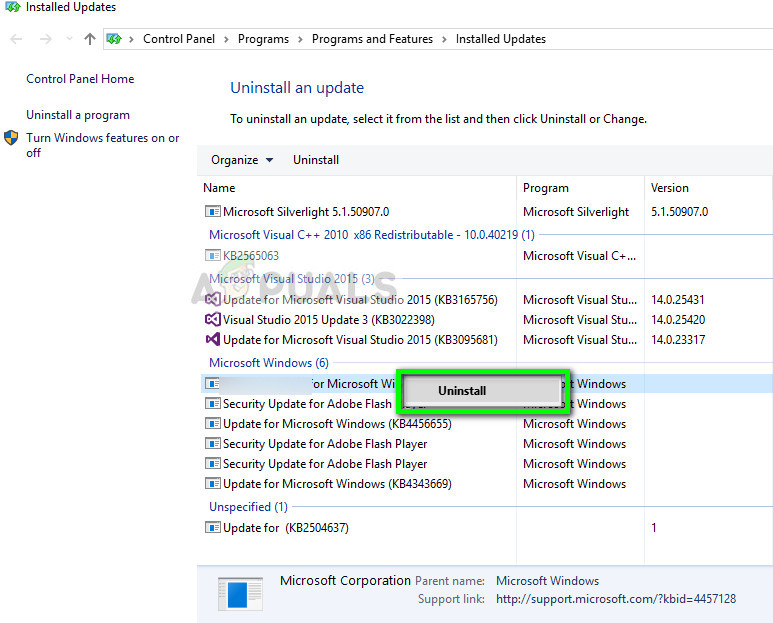The height and width of the screenshot is (623, 773).
Task: Open Programs and Features breadcrumb
Action: pos(372,39)
